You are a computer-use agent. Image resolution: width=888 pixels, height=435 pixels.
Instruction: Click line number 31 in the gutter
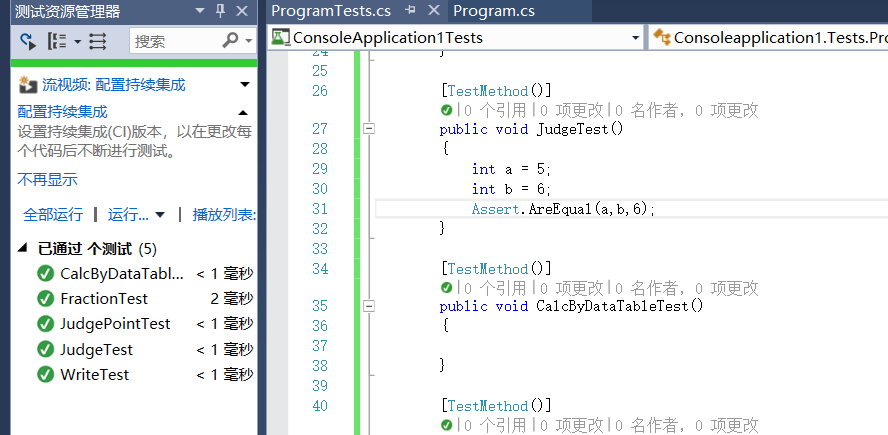click(x=320, y=209)
